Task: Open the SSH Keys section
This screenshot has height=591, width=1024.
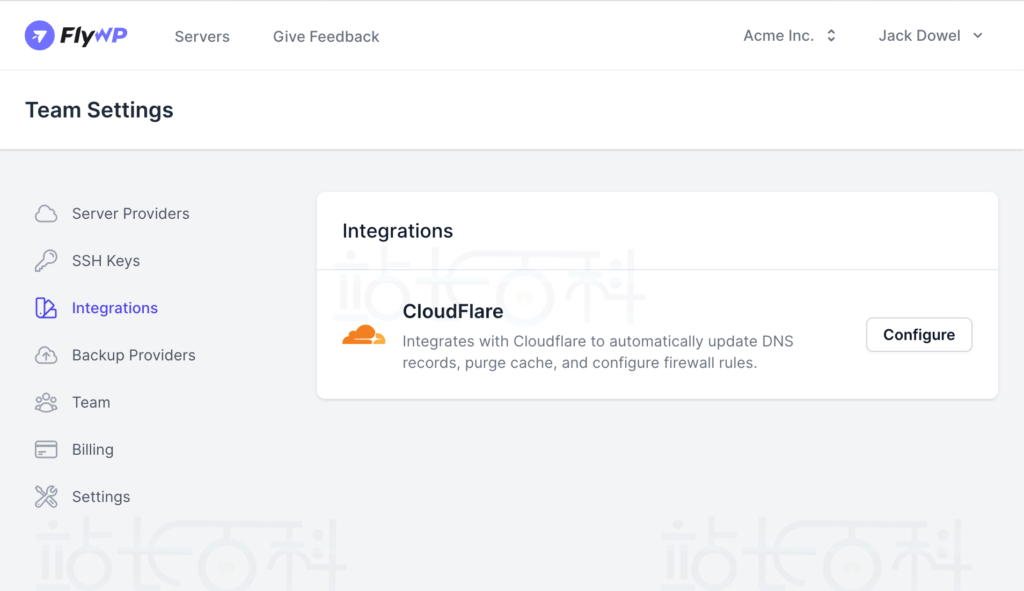Action: (106, 261)
